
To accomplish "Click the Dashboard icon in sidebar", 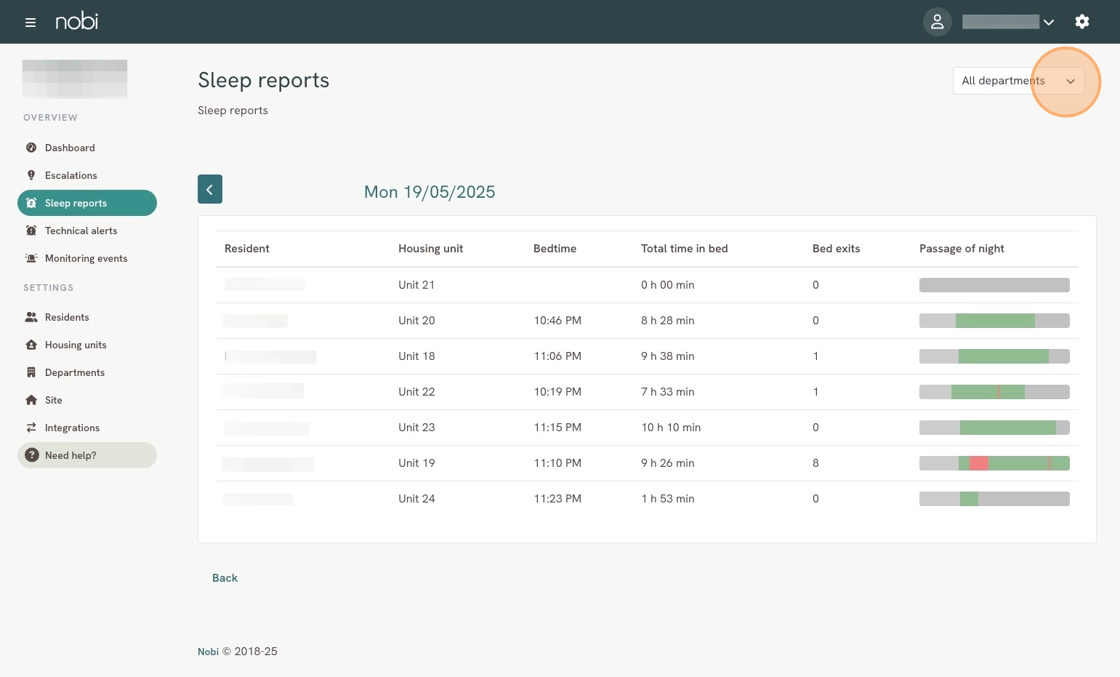I will [31, 148].
